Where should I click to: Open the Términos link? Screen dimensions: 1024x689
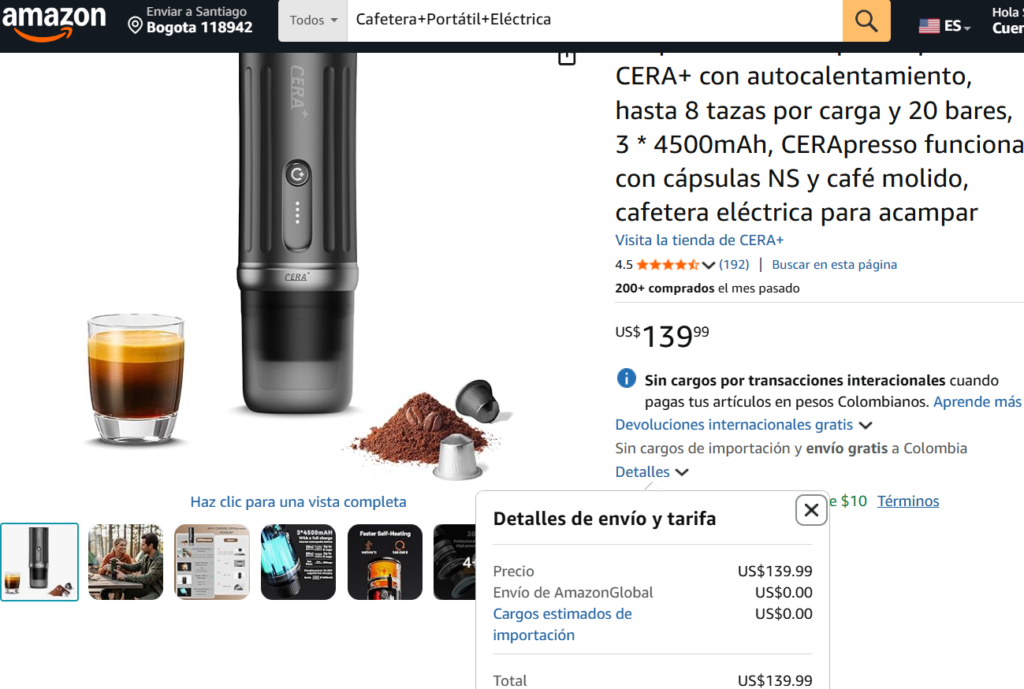pyautogui.click(x=908, y=501)
